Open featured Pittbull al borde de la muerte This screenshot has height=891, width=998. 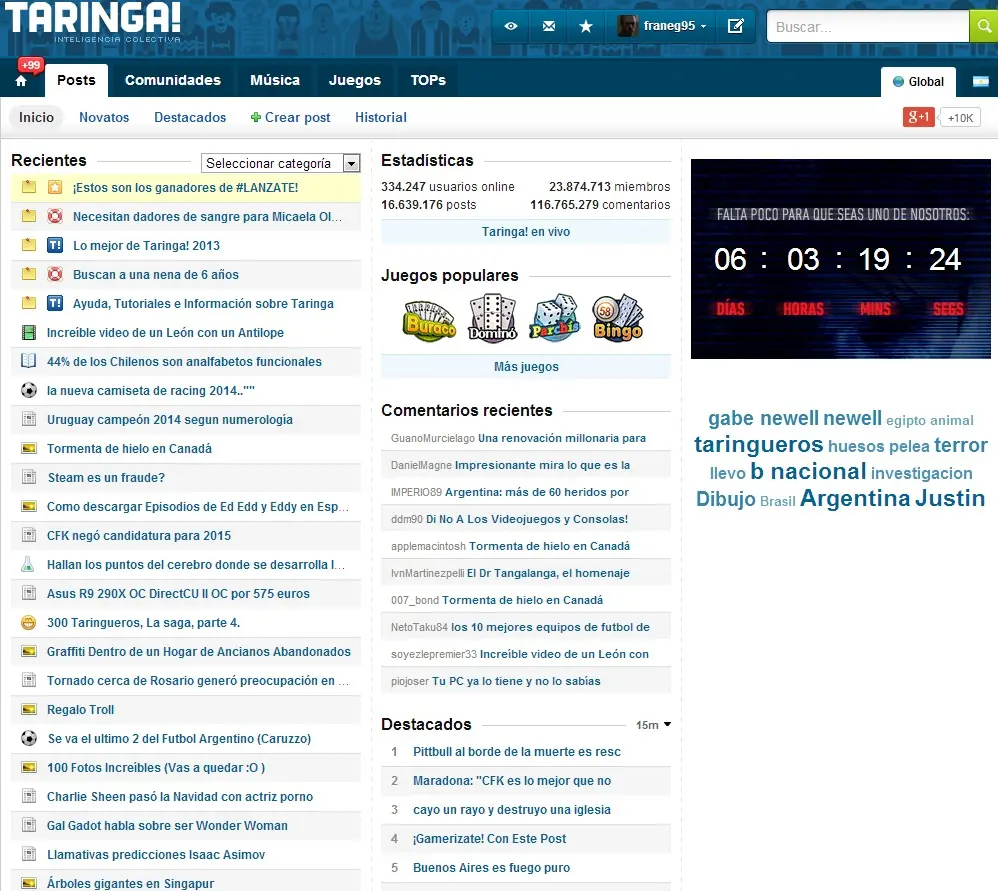(517, 752)
